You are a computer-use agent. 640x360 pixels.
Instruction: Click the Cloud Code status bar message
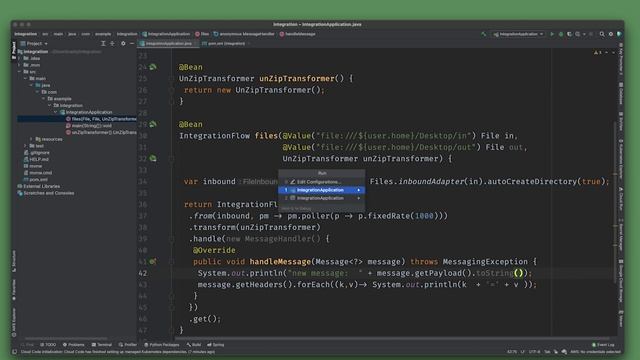tap(118, 352)
